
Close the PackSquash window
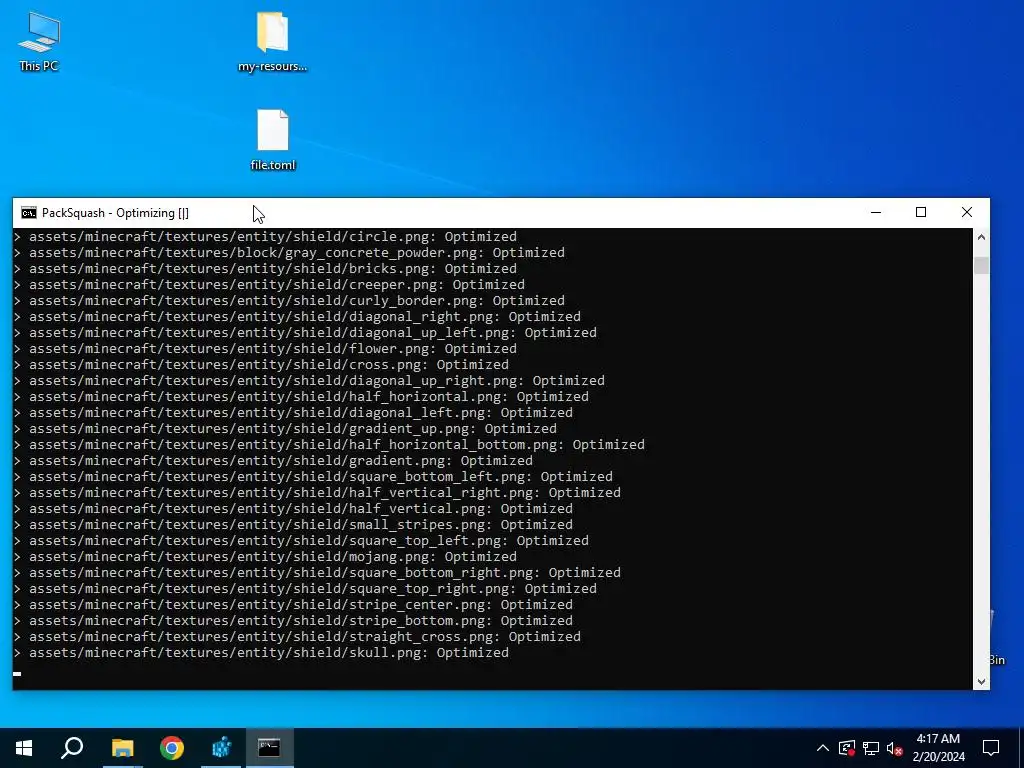click(x=967, y=212)
